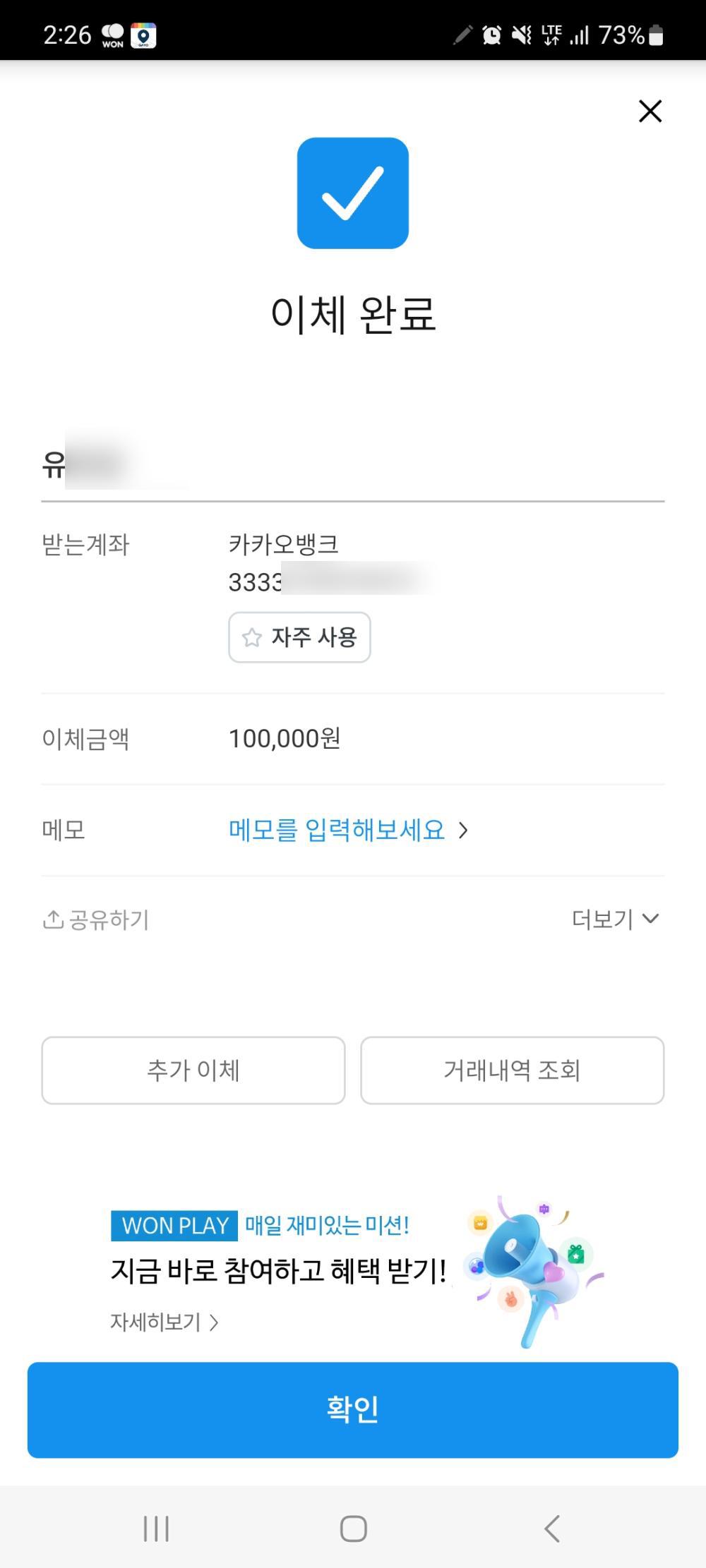Open 거래내역 조회 transaction history
The width and height of the screenshot is (706, 1568).
tap(512, 1070)
